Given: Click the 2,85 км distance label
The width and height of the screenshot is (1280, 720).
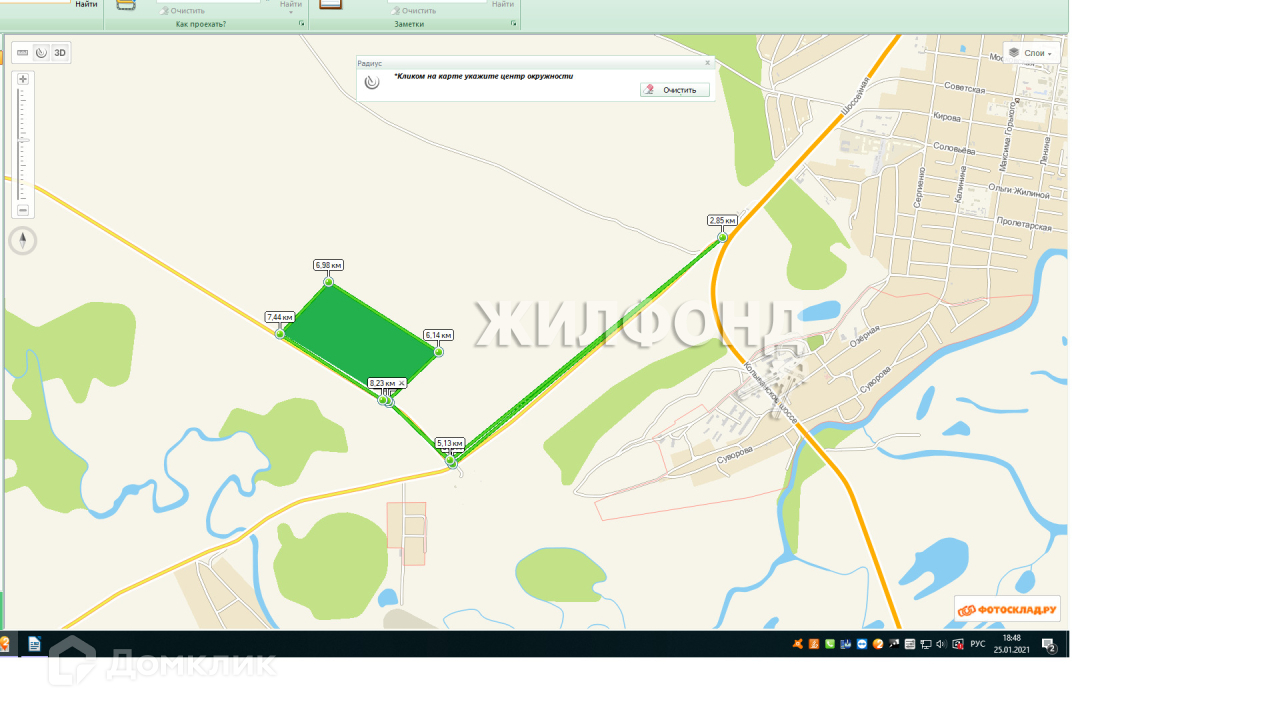Looking at the screenshot, I should (722, 220).
